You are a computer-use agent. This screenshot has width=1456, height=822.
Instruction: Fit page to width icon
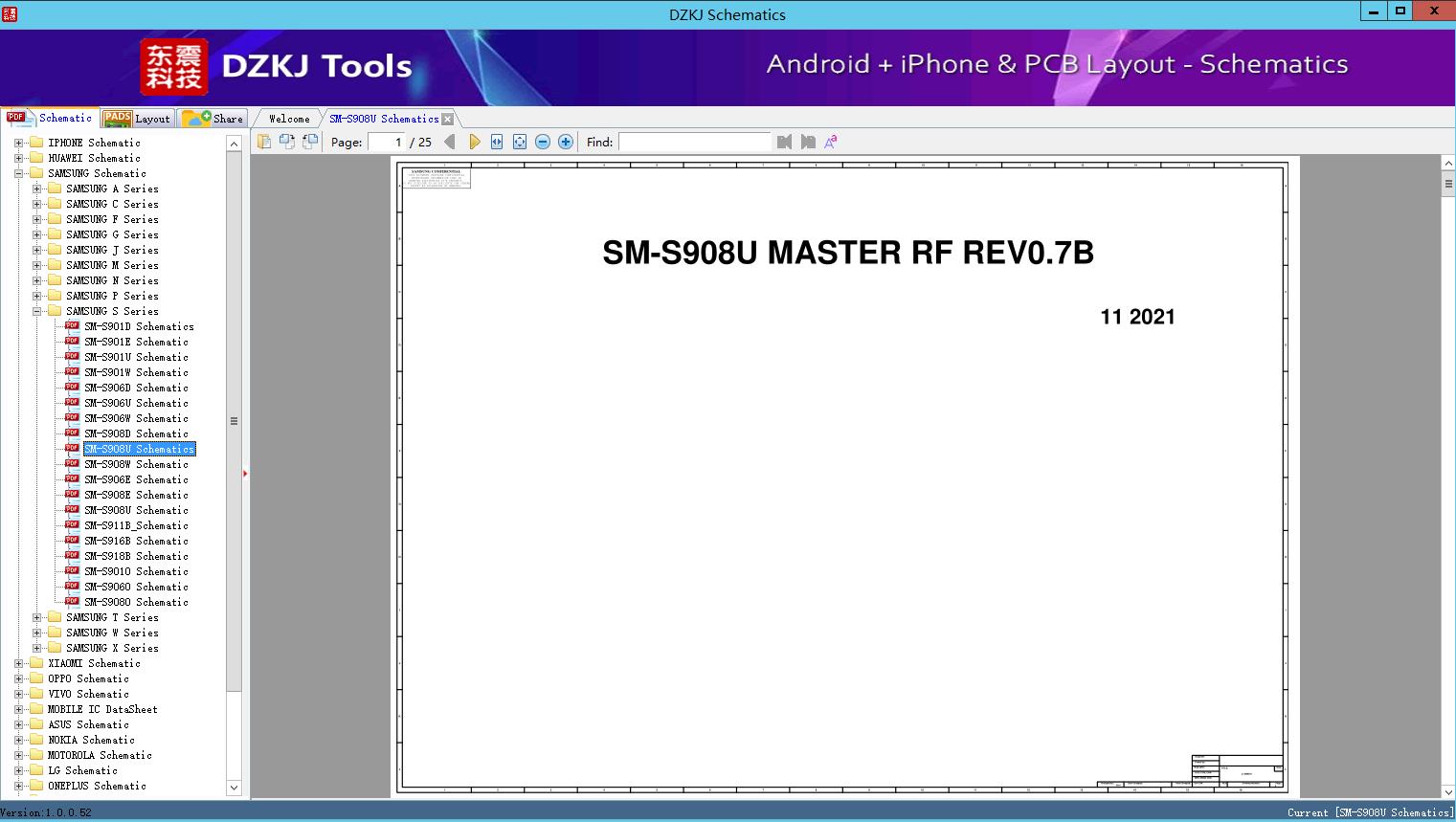(x=497, y=142)
